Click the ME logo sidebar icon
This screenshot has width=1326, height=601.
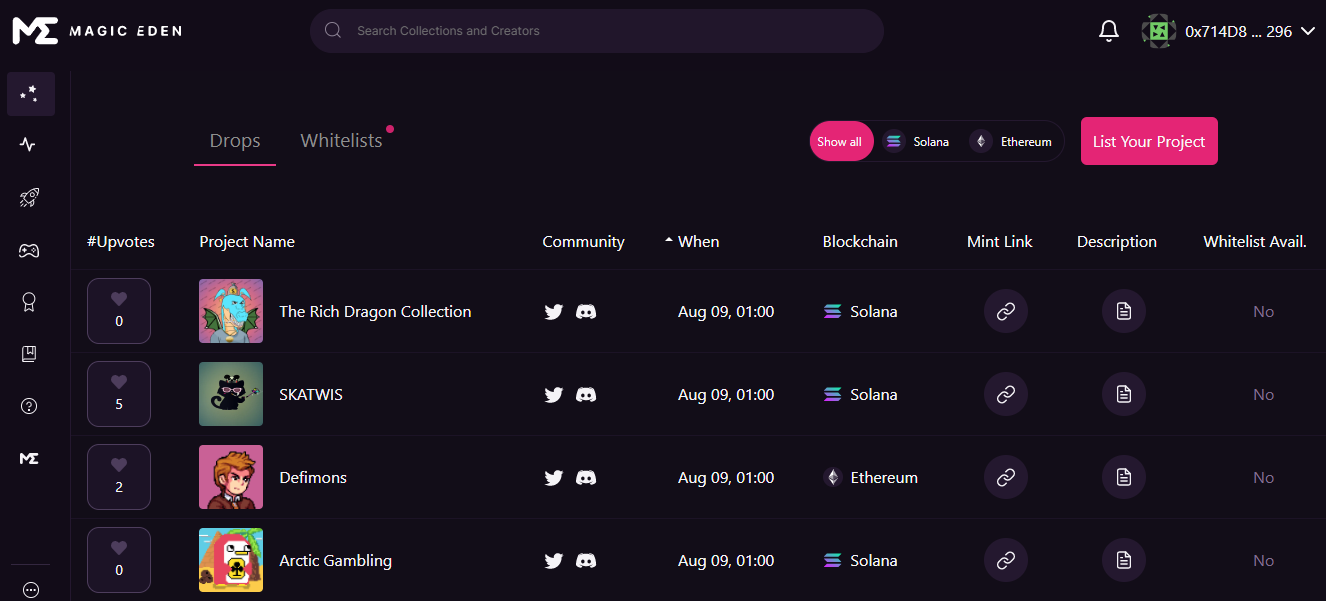29,458
